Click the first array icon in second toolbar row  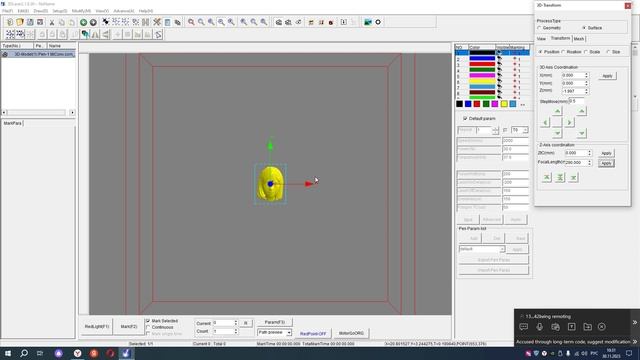9,34
